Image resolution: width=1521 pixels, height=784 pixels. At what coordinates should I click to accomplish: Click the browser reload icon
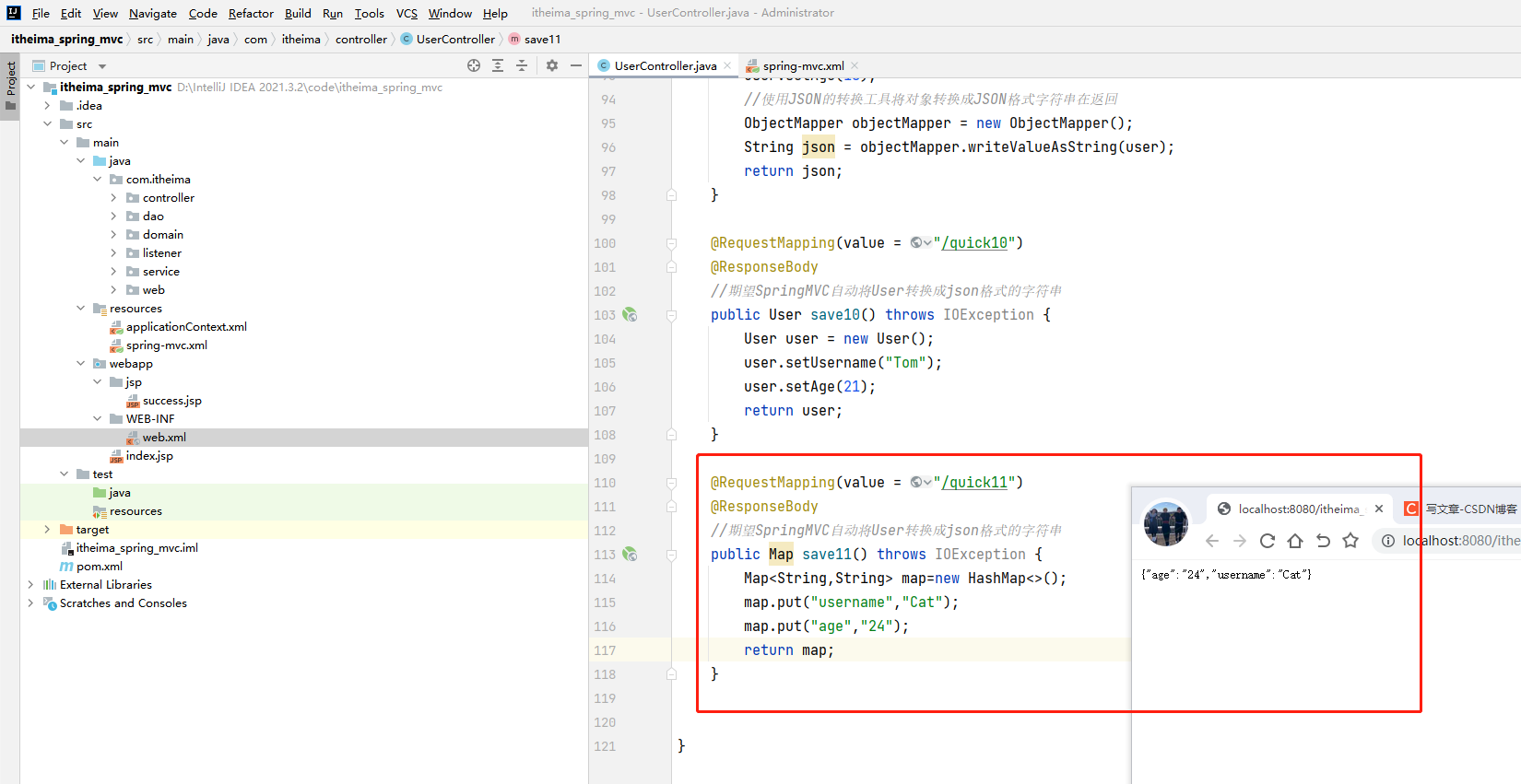point(1267,541)
